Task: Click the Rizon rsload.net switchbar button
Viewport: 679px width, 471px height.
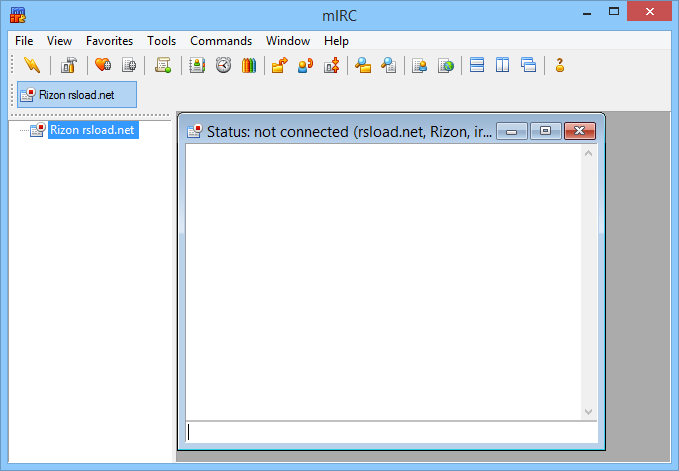Action: coord(77,95)
